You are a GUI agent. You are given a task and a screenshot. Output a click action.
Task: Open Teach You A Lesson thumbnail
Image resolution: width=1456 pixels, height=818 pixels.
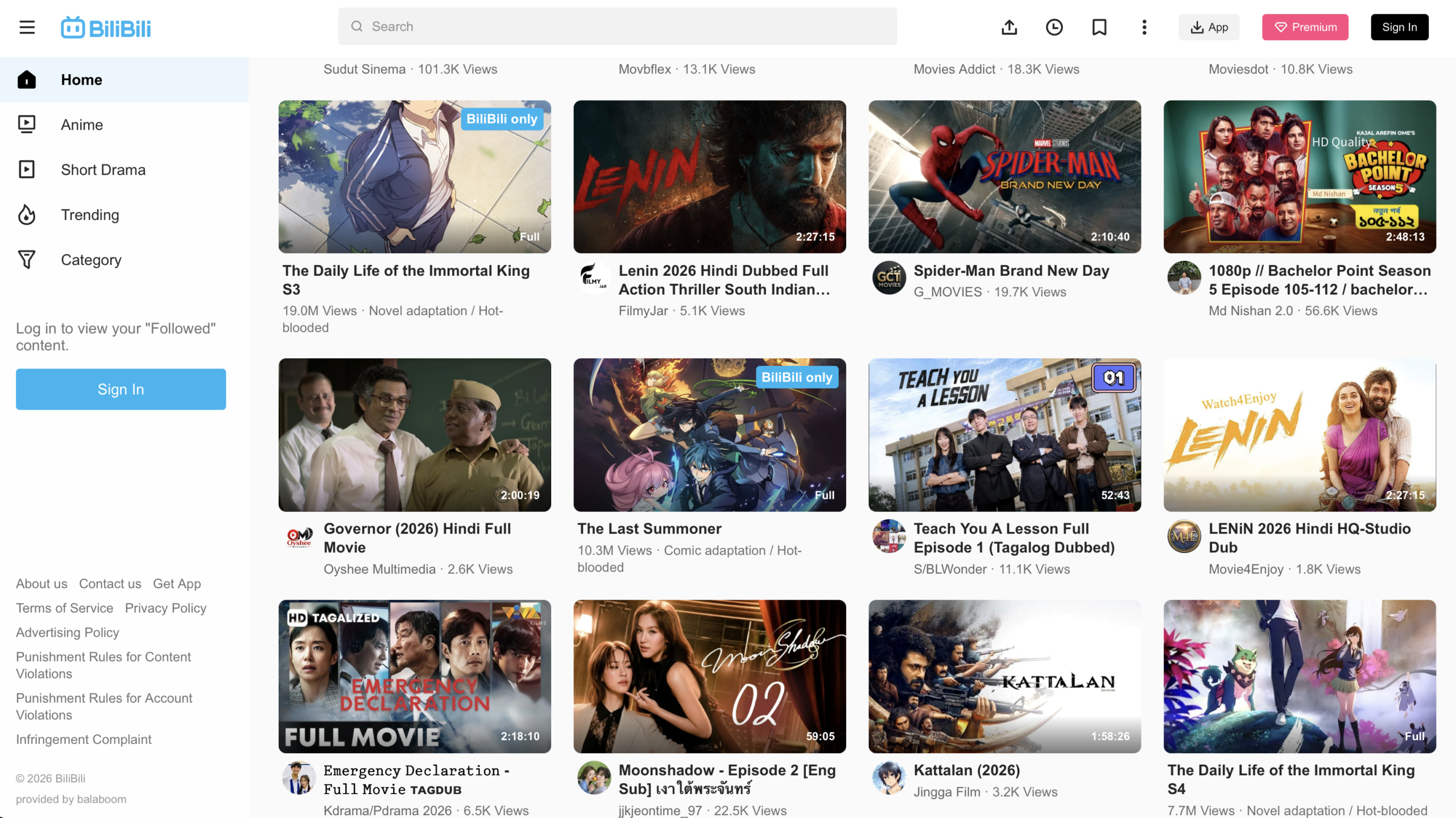pyautogui.click(x=1005, y=435)
